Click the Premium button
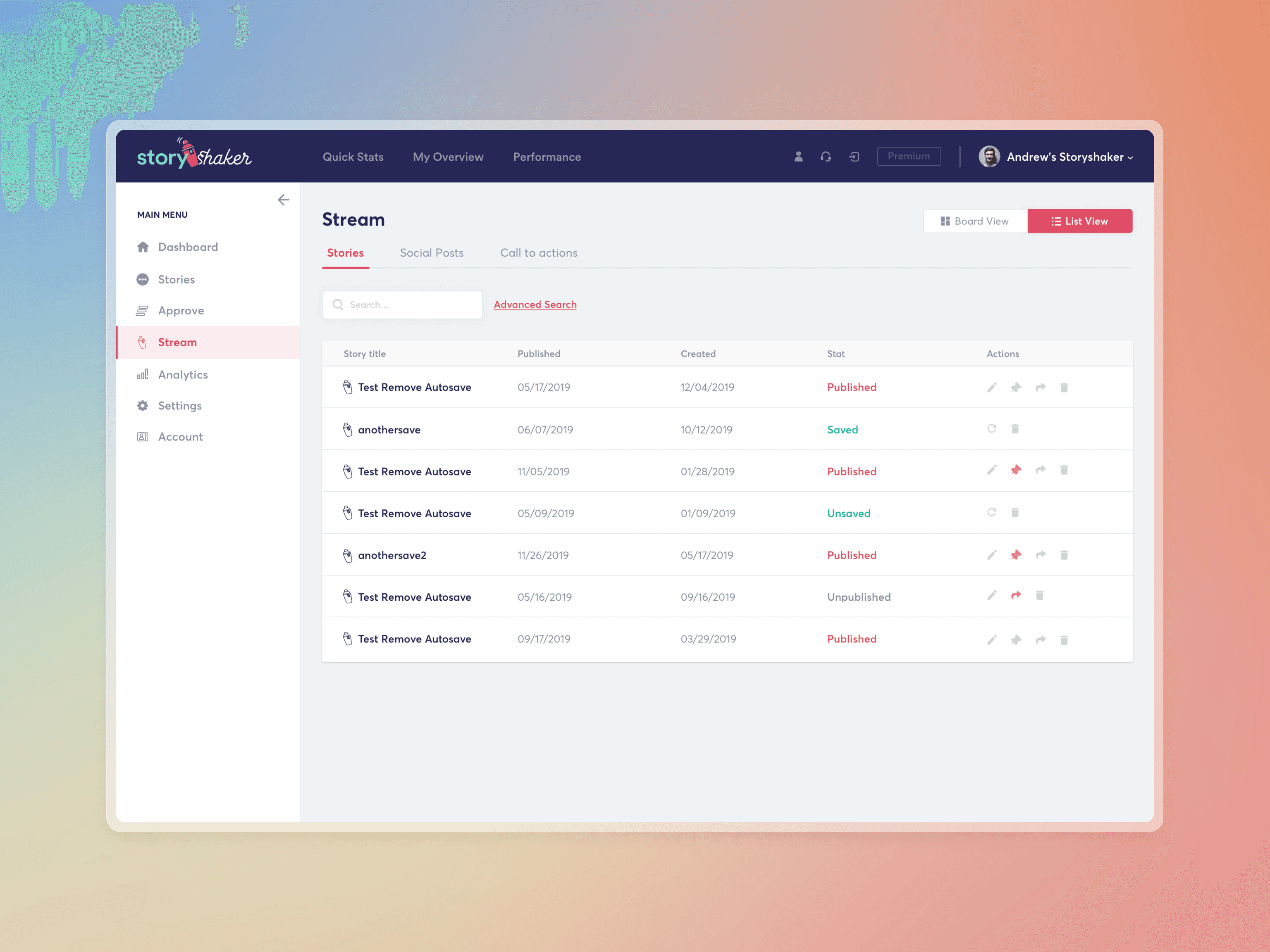Viewport: 1270px width, 952px height. [908, 156]
